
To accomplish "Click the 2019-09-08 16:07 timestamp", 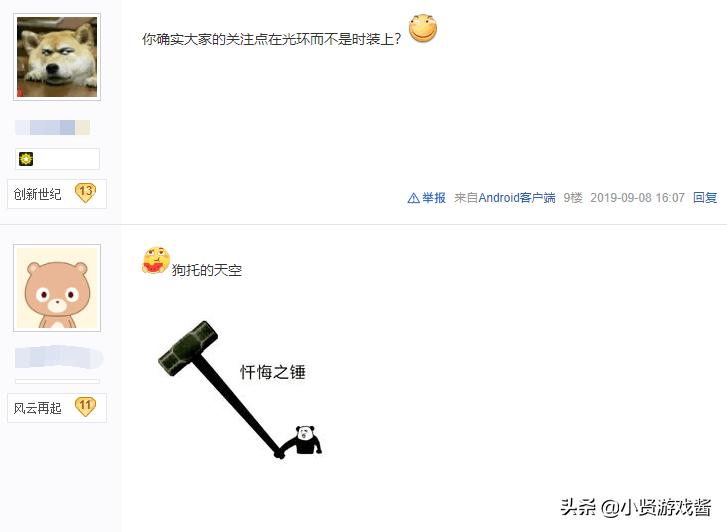I will pos(638,198).
